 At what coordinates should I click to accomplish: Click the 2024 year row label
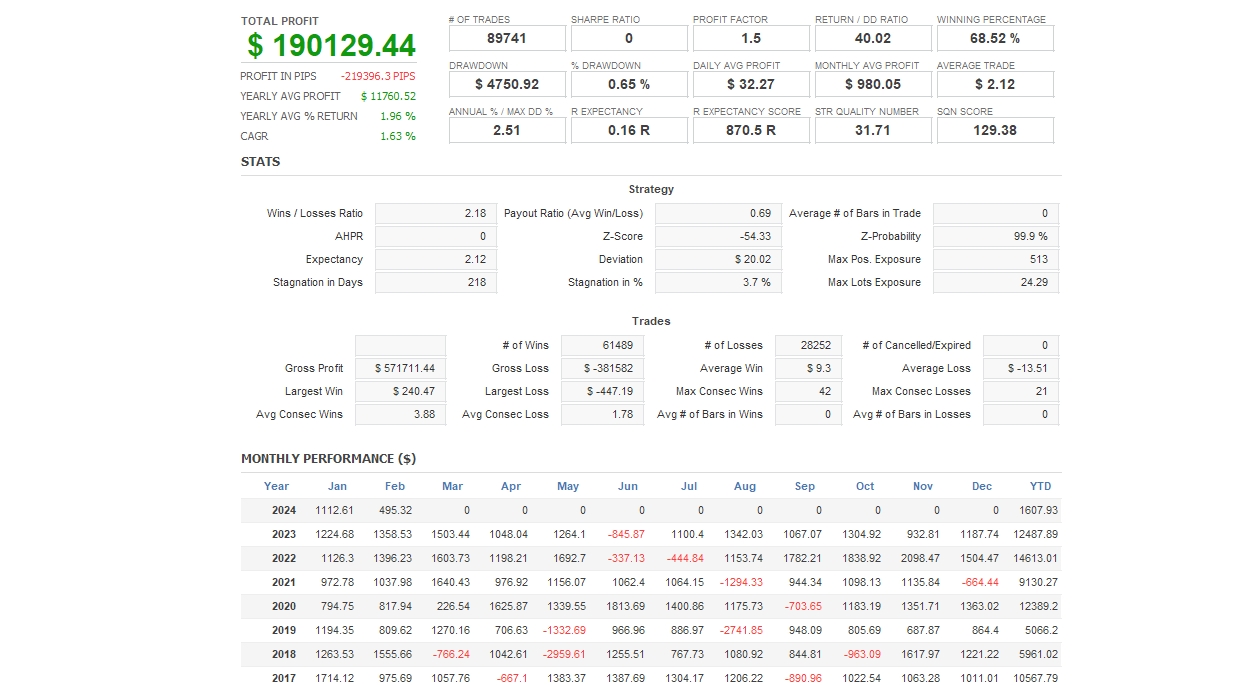284,510
